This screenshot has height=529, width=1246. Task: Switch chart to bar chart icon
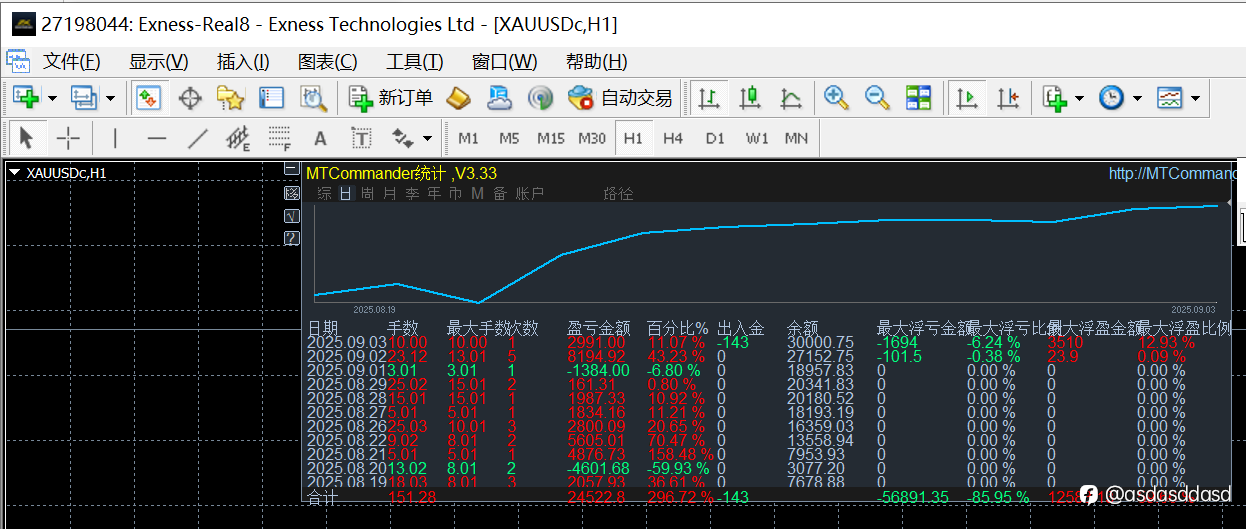(709, 98)
